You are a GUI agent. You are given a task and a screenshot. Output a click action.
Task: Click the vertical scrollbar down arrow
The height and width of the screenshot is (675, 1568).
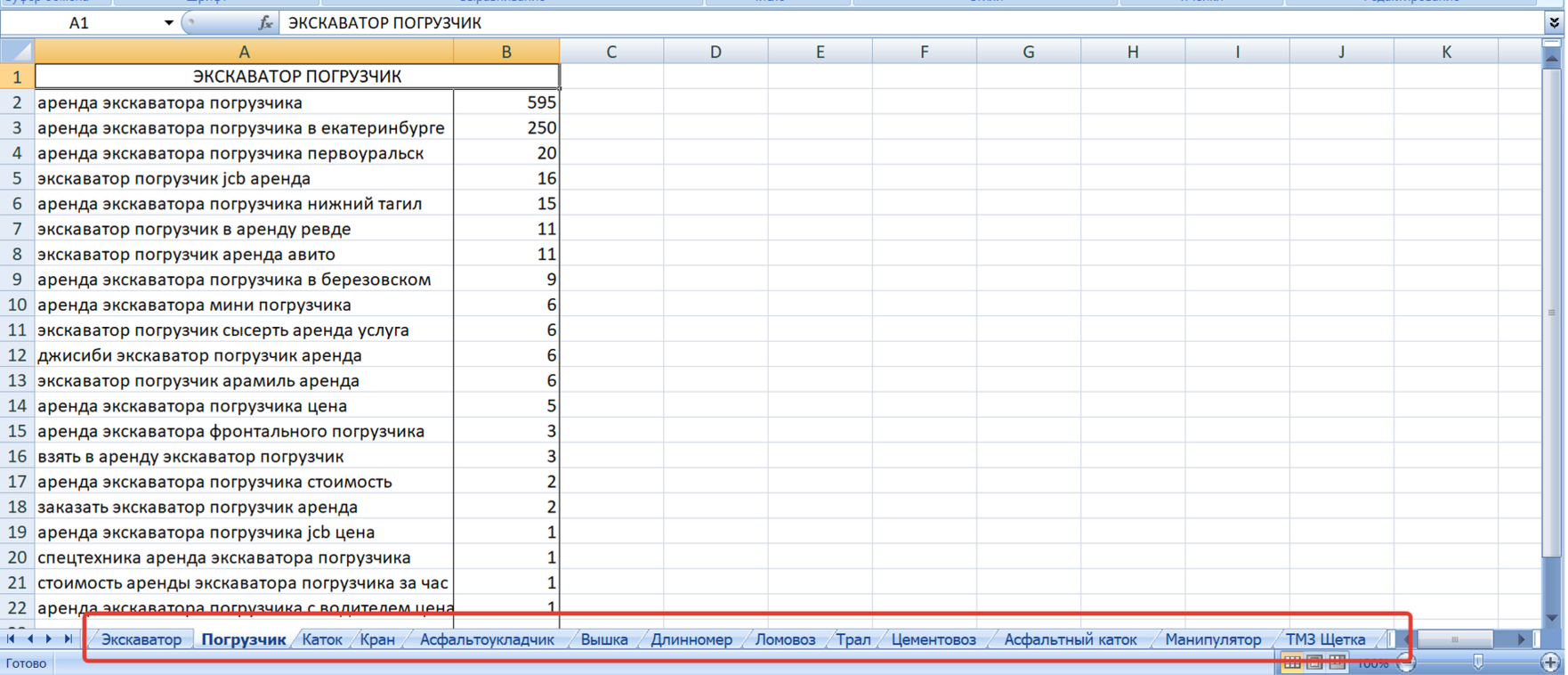point(1553,617)
